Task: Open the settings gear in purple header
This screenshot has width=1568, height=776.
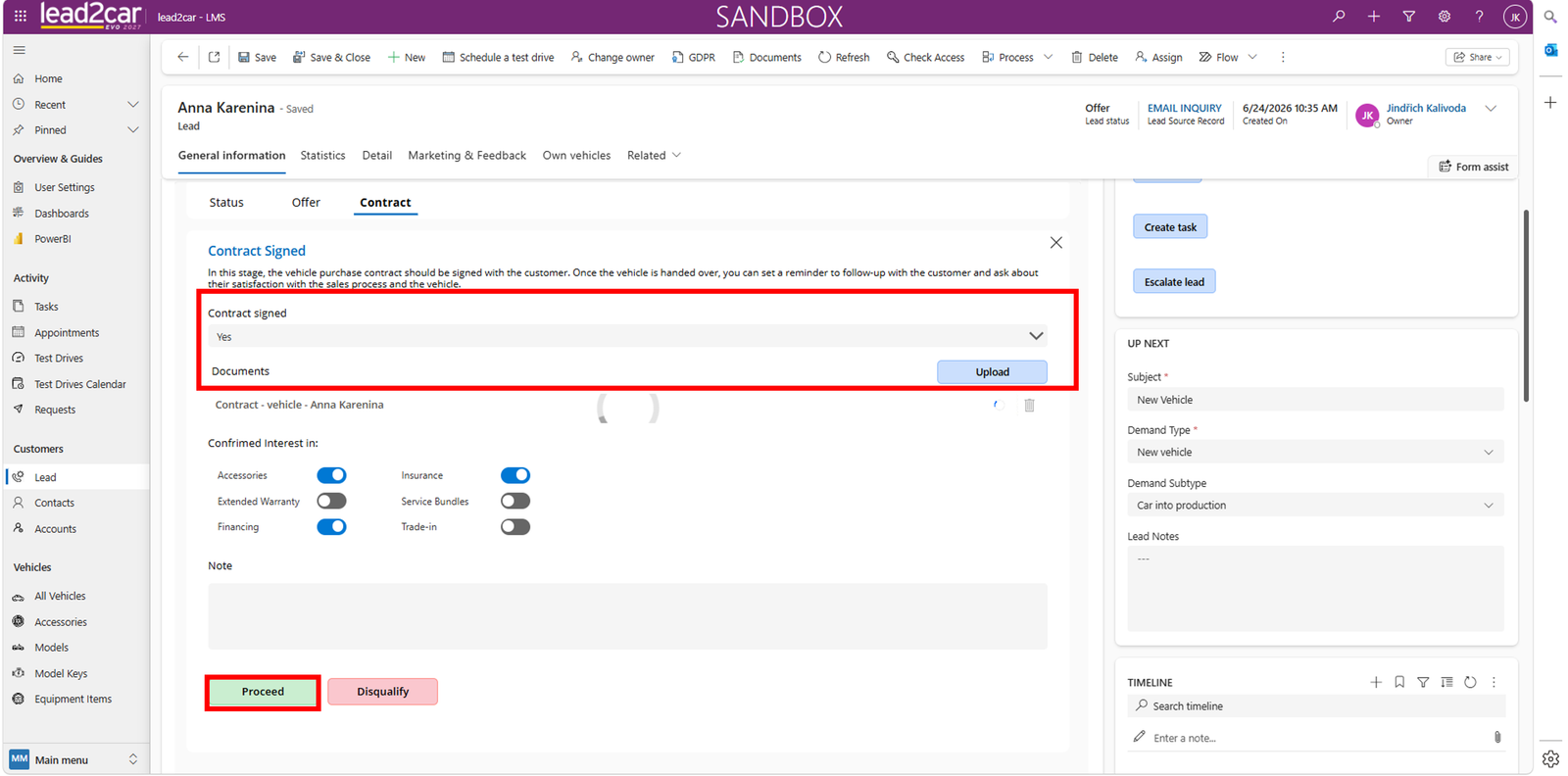Action: pyautogui.click(x=1444, y=17)
